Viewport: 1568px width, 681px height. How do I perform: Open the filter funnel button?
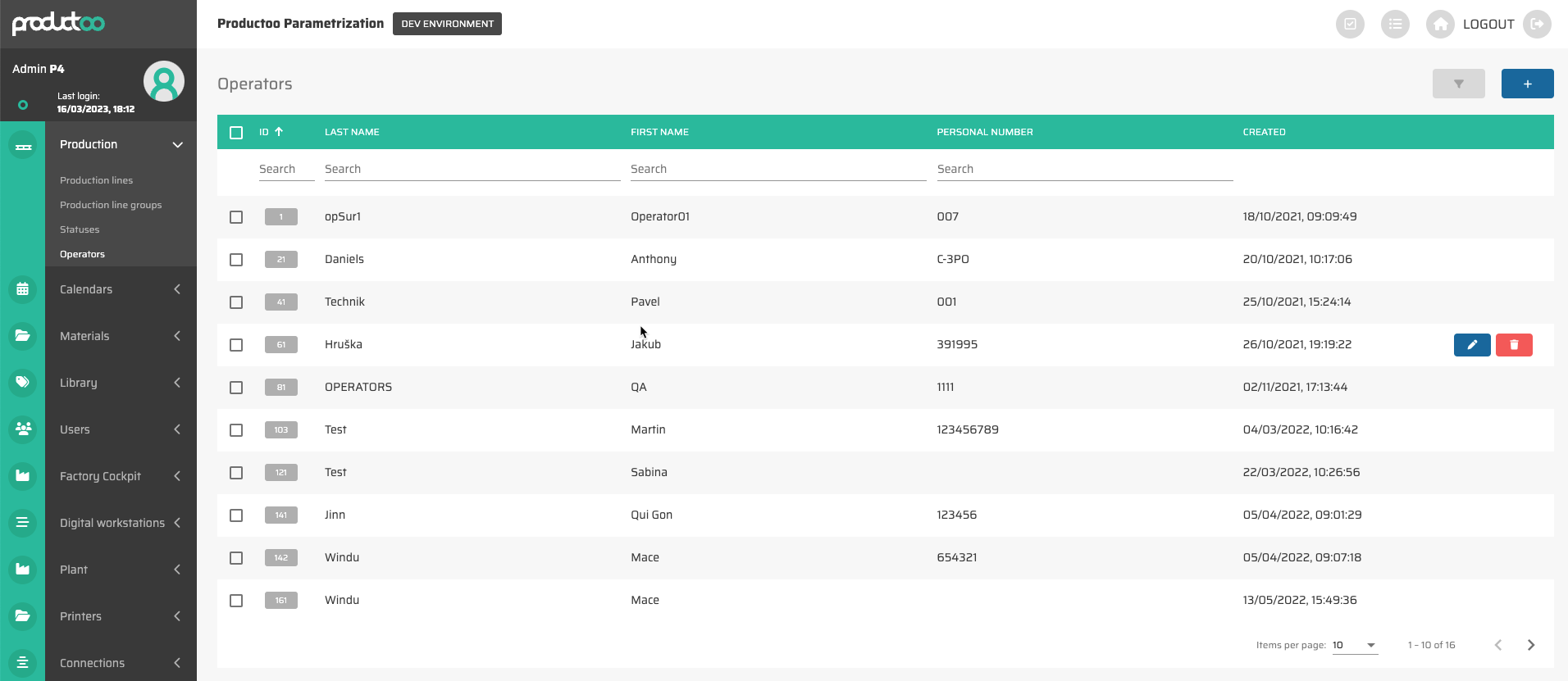point(1458,84)
